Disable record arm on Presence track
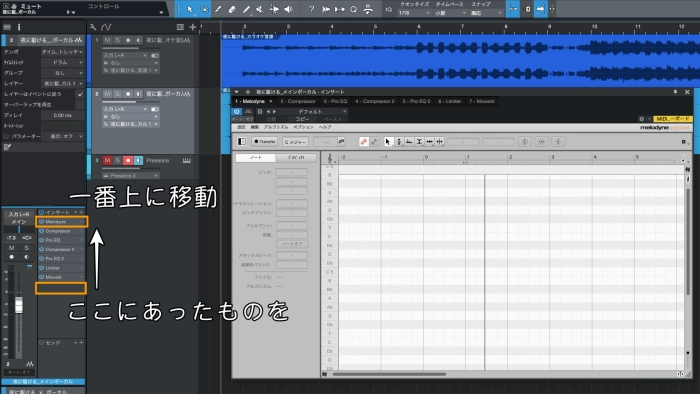 click(128, 160)
